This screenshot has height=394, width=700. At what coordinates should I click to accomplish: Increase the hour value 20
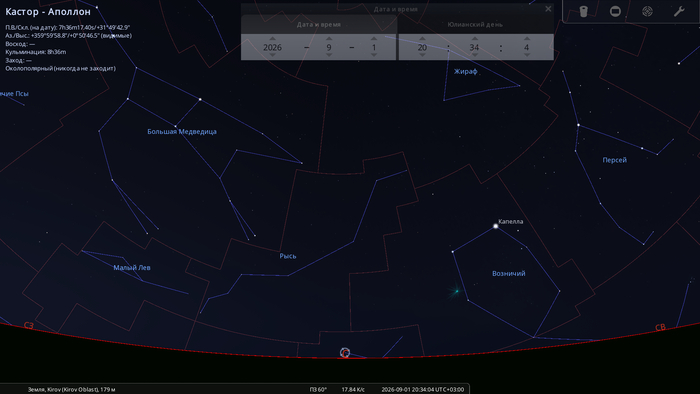coord(422,39)
